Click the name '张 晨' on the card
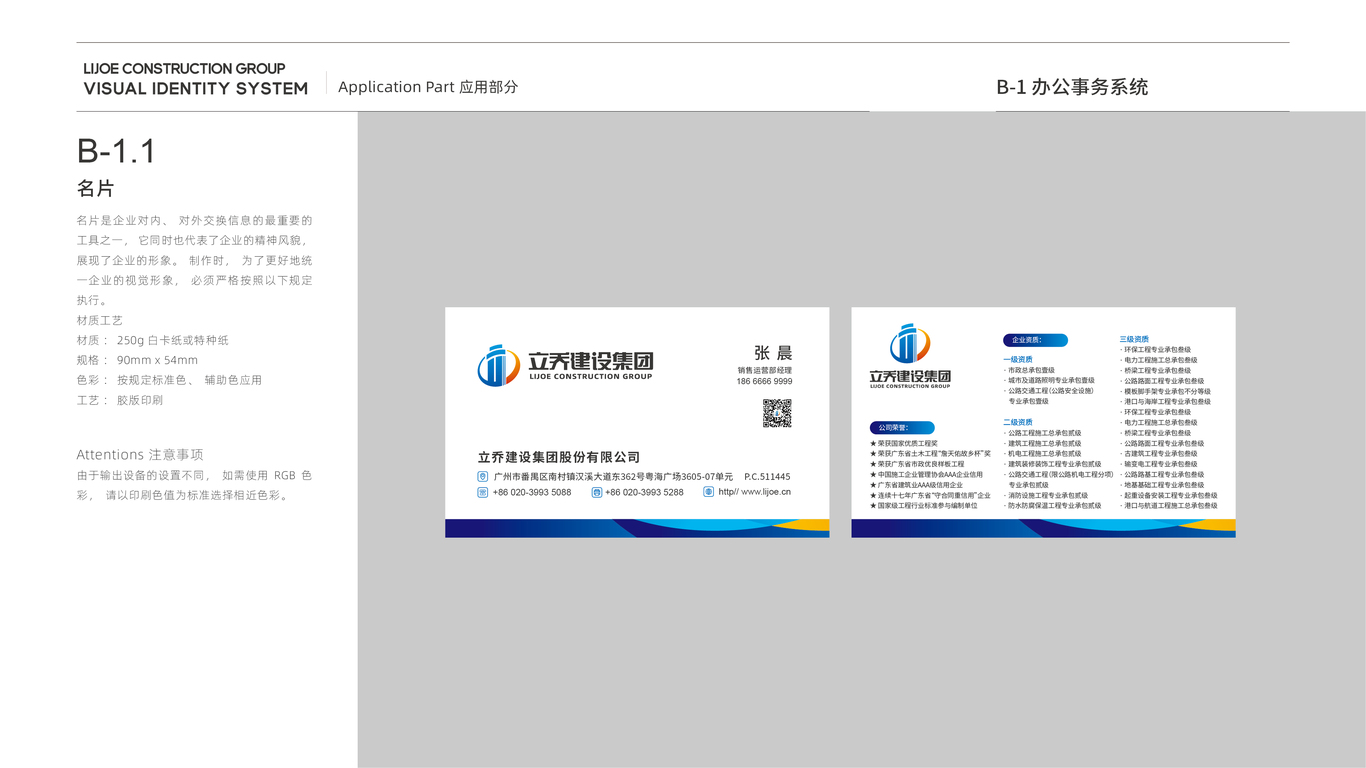The image size is (1366, 768). pyautogui.click(x=773, y=353)
